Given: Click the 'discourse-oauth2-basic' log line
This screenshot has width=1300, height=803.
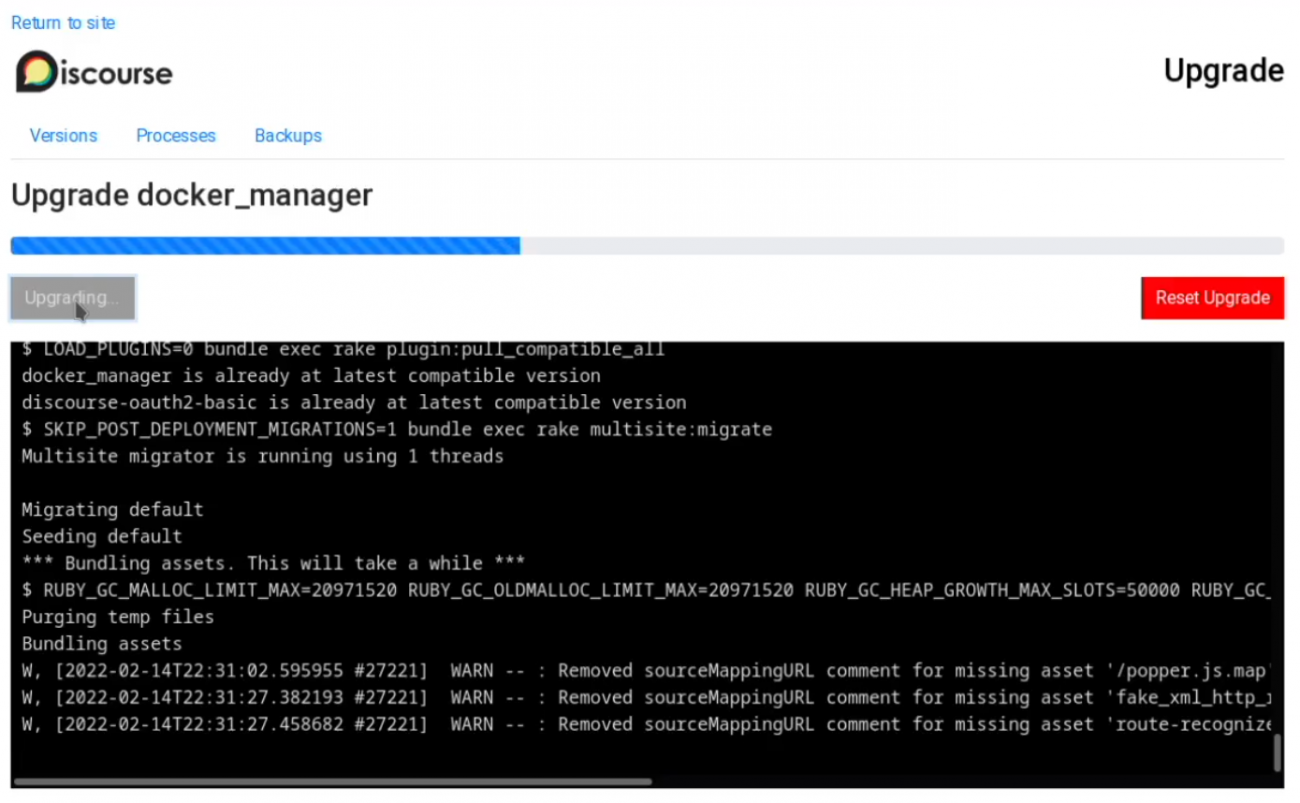Looking at the screenshot, I should (354, 403).
